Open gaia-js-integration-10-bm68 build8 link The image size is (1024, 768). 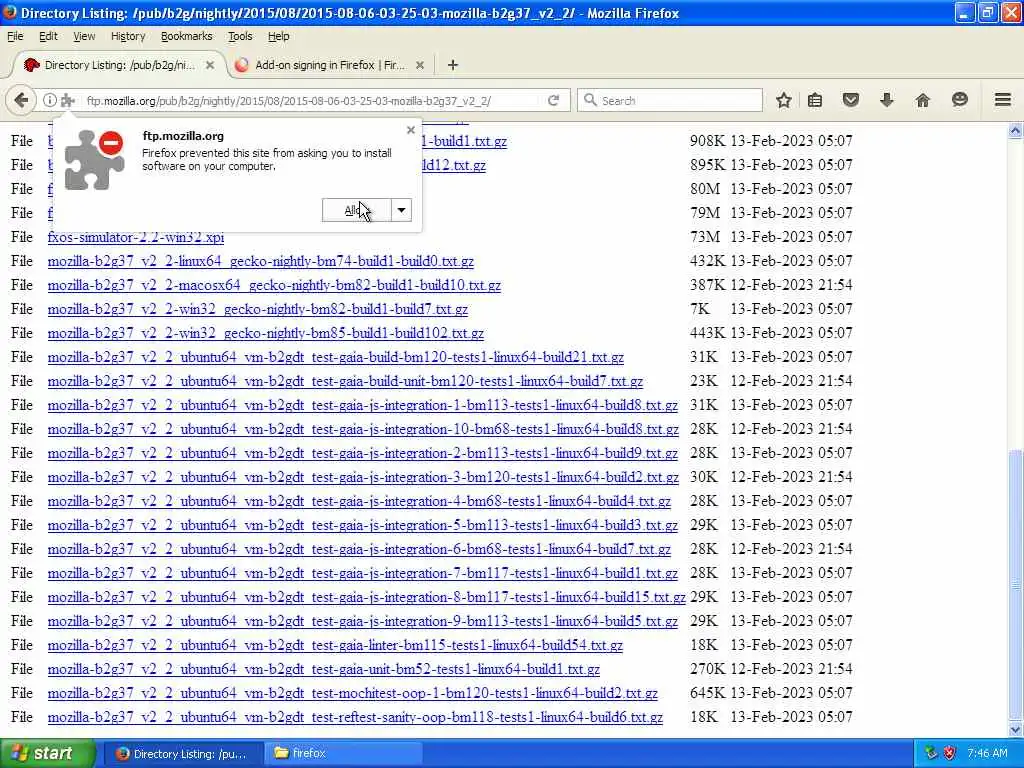[x=363, y=429]
